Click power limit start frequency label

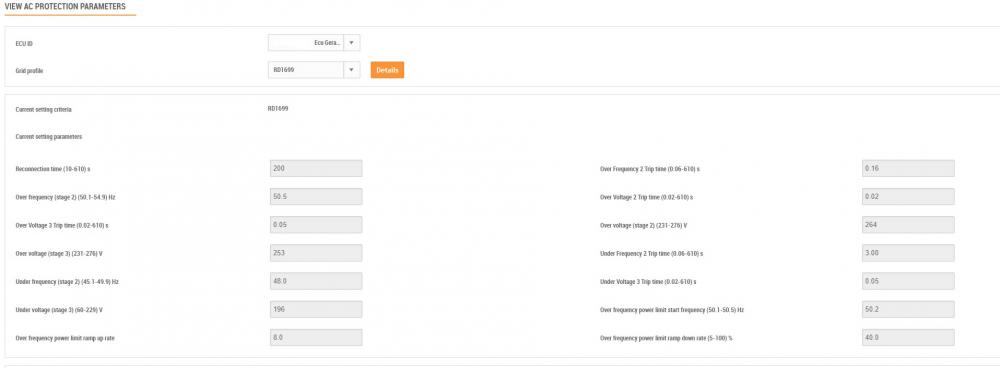[672, 309]
